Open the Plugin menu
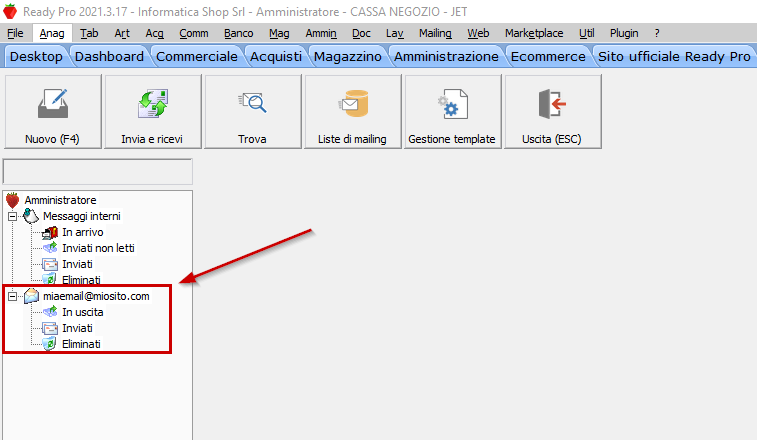The image size is (757, 440). [624, 33]
